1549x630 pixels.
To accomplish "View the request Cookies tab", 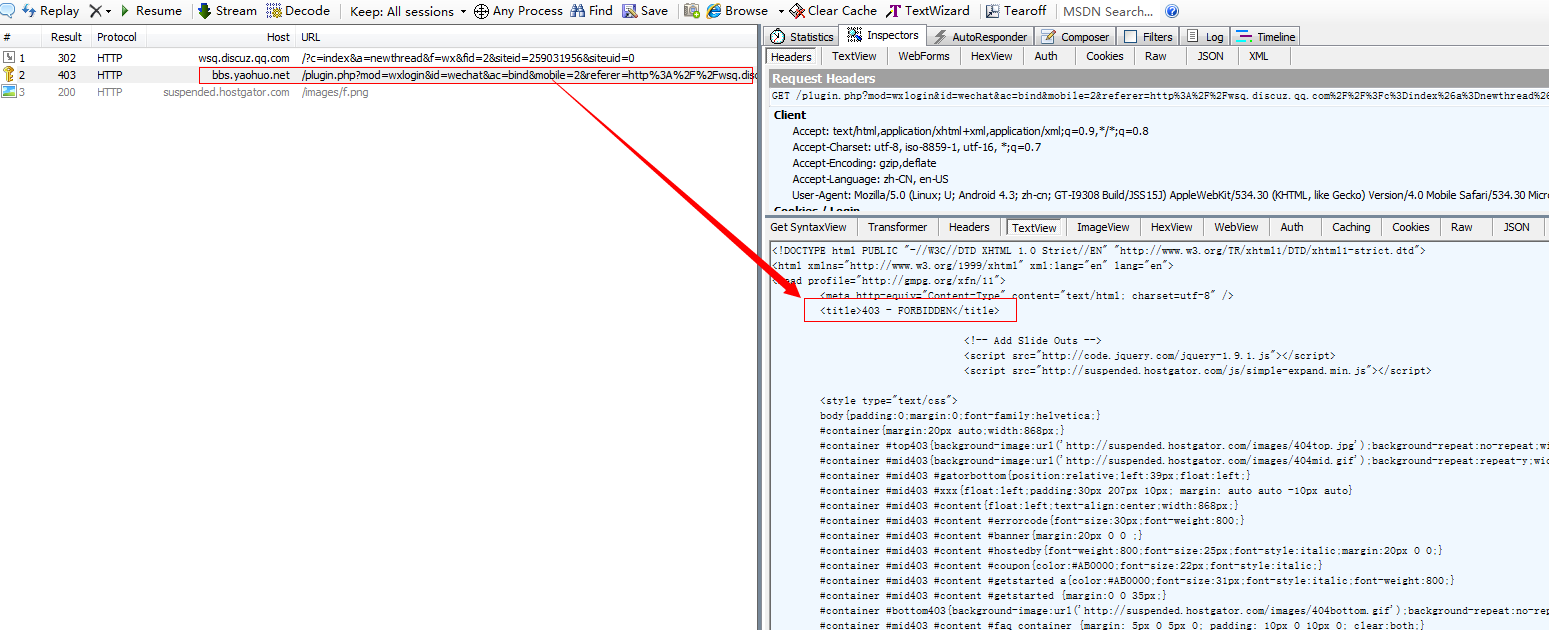I will coord(1105,57).
